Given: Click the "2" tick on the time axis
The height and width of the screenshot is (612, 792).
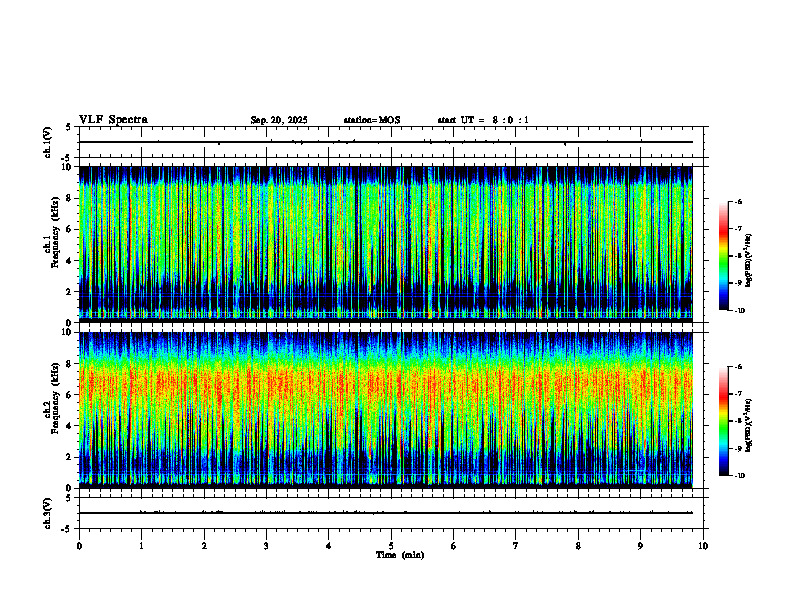Looking at the screenshot, I should 204,546.
